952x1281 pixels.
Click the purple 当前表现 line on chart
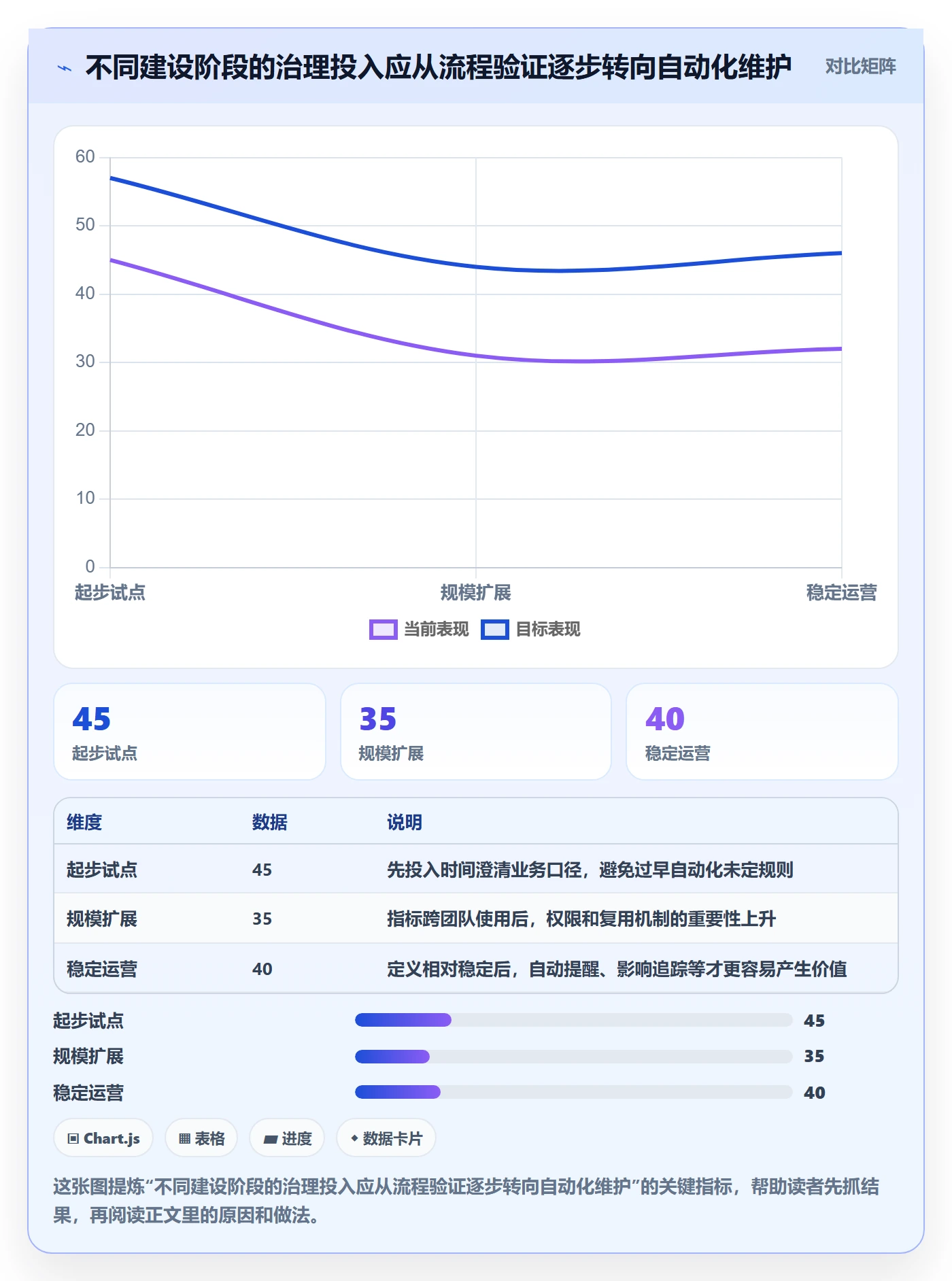476,356
